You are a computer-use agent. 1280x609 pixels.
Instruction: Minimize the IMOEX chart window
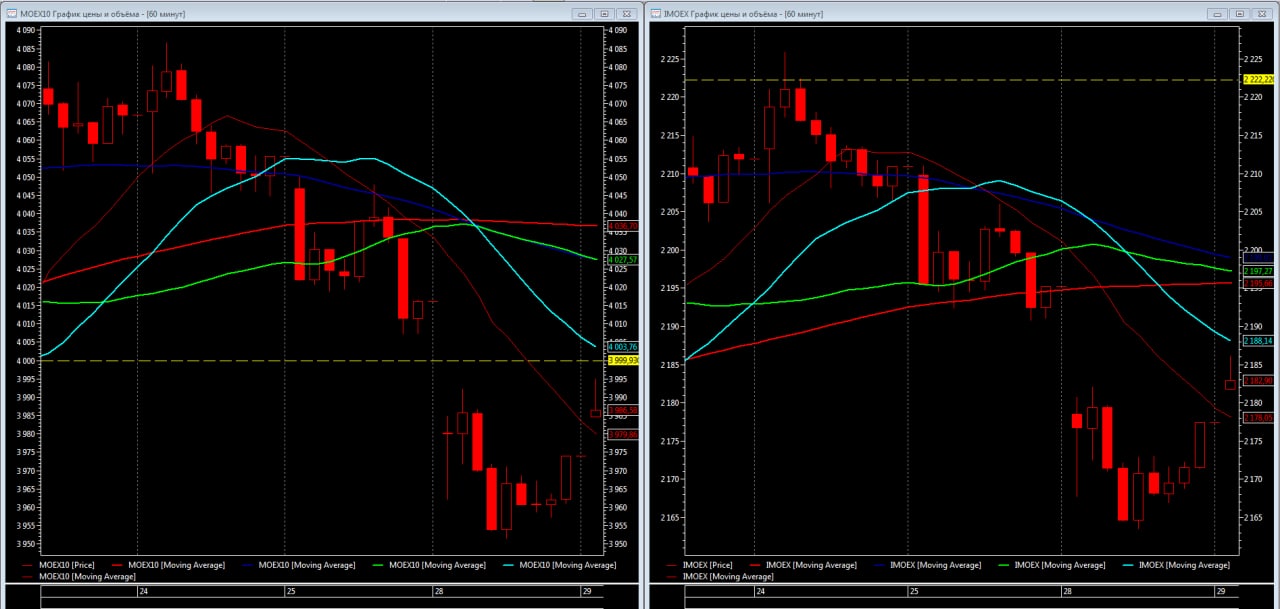coord(1217,14)
